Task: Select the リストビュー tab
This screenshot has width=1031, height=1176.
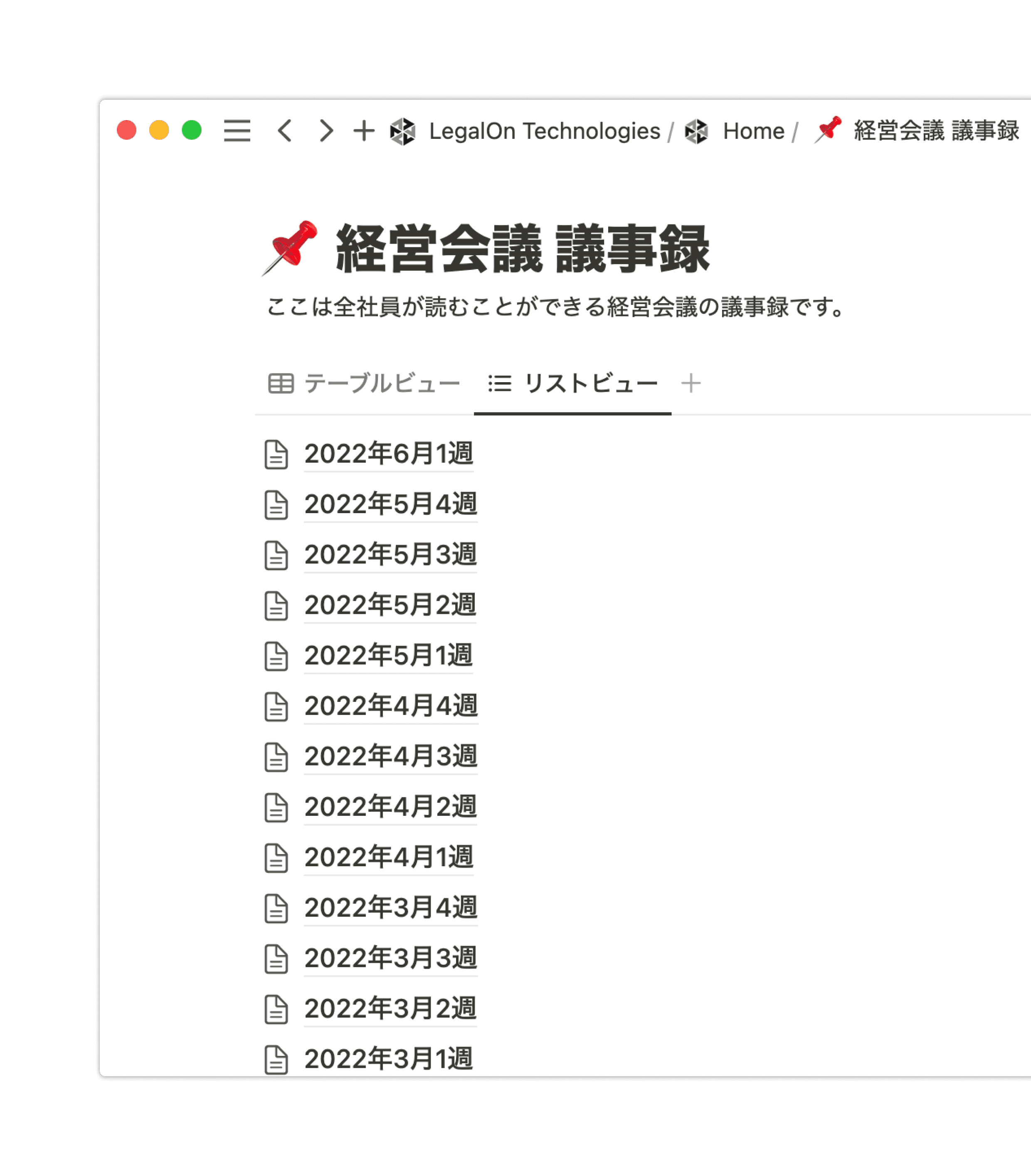Action: click(x=572, y=383)
